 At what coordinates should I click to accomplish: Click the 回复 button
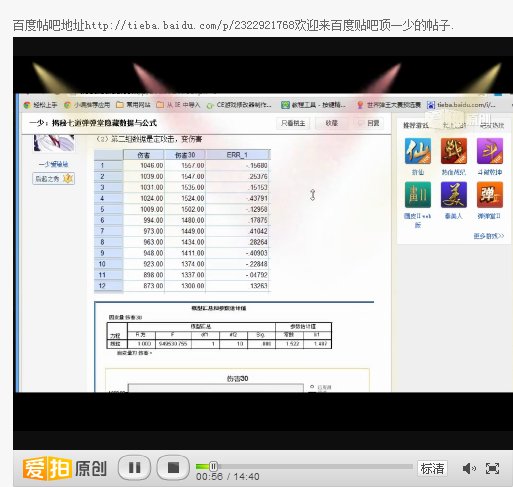coord(369,123)
